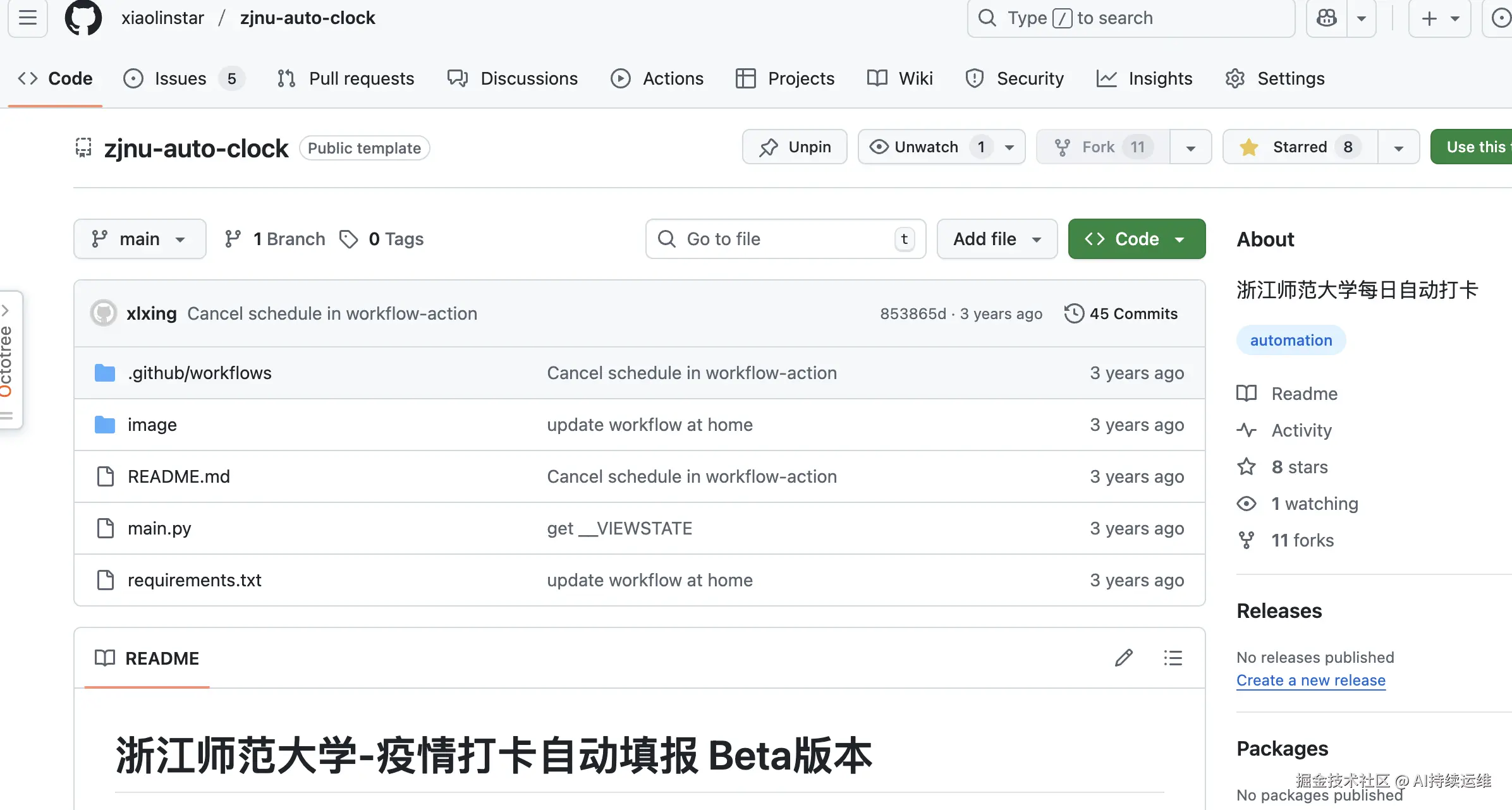Open the Insights tab
Screen dimensions: 1512x810
(1144, 78)
